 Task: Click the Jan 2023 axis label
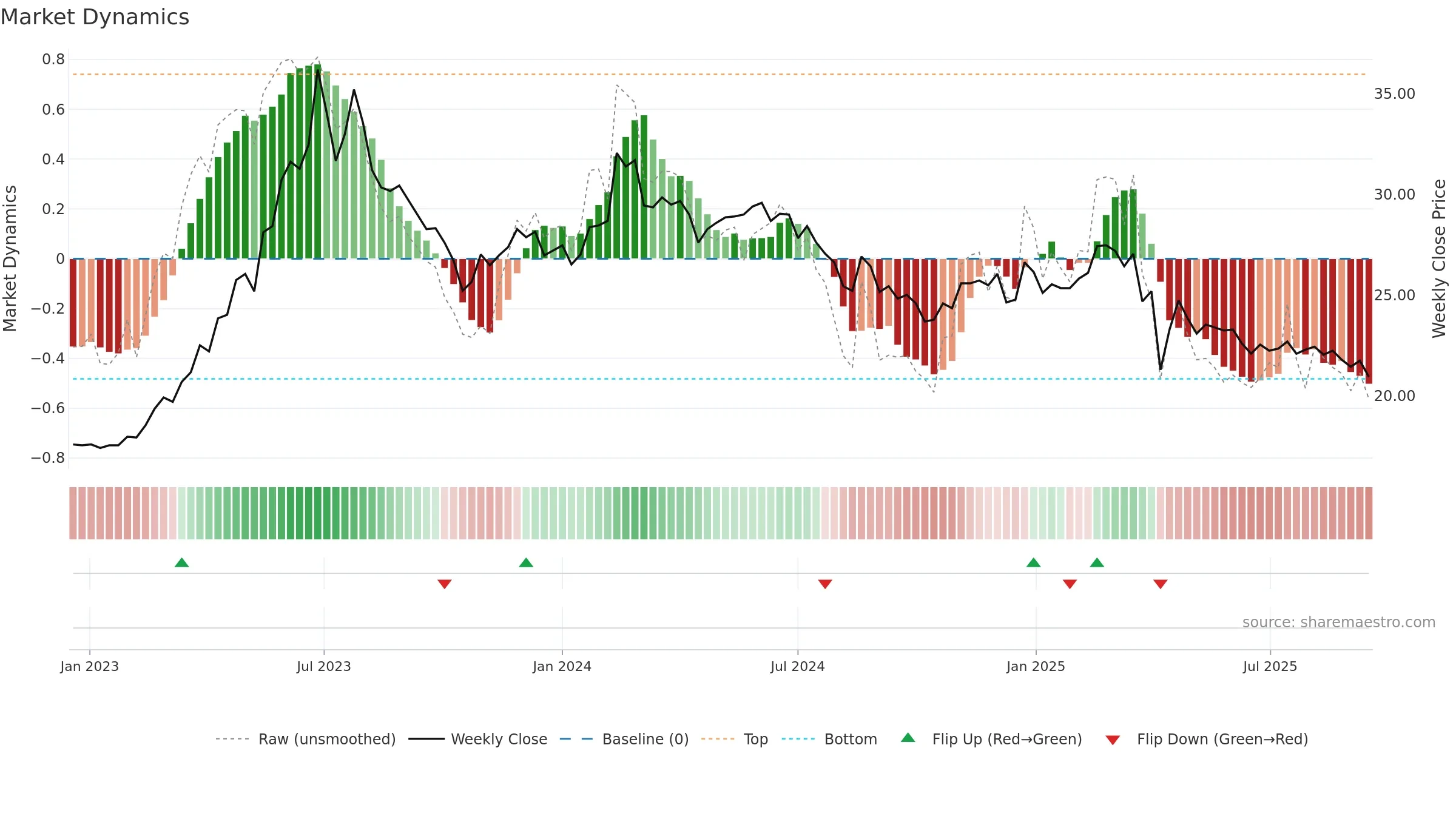[x=90, y=666]
